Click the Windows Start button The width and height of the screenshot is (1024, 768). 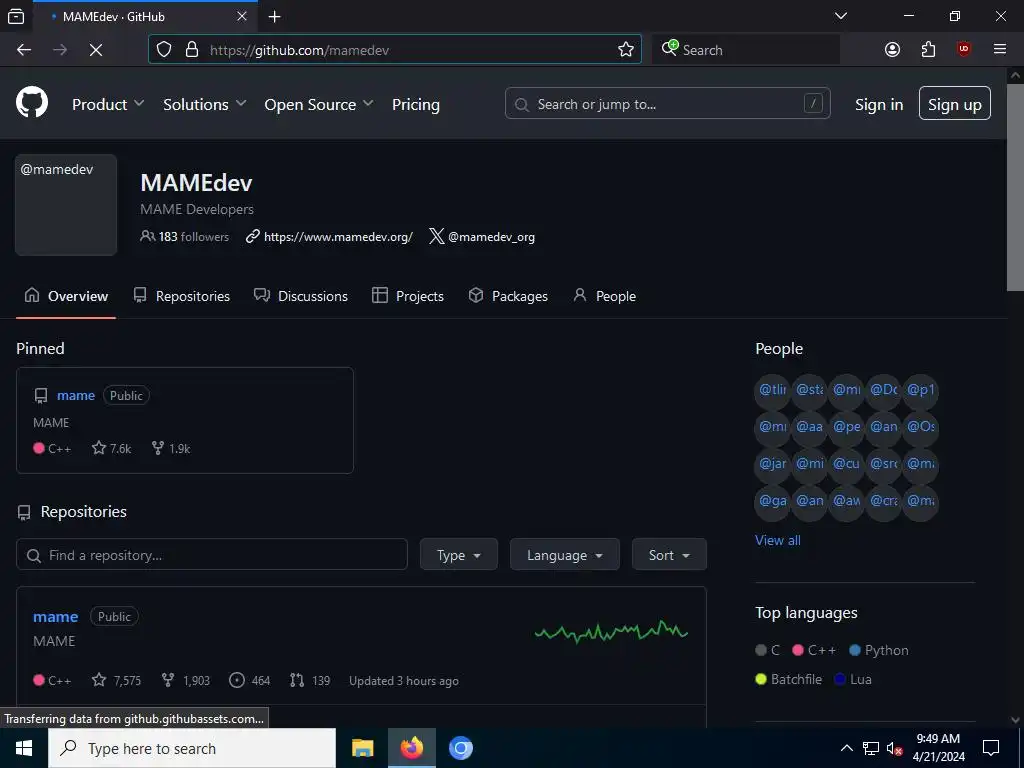tap(24, 748)
